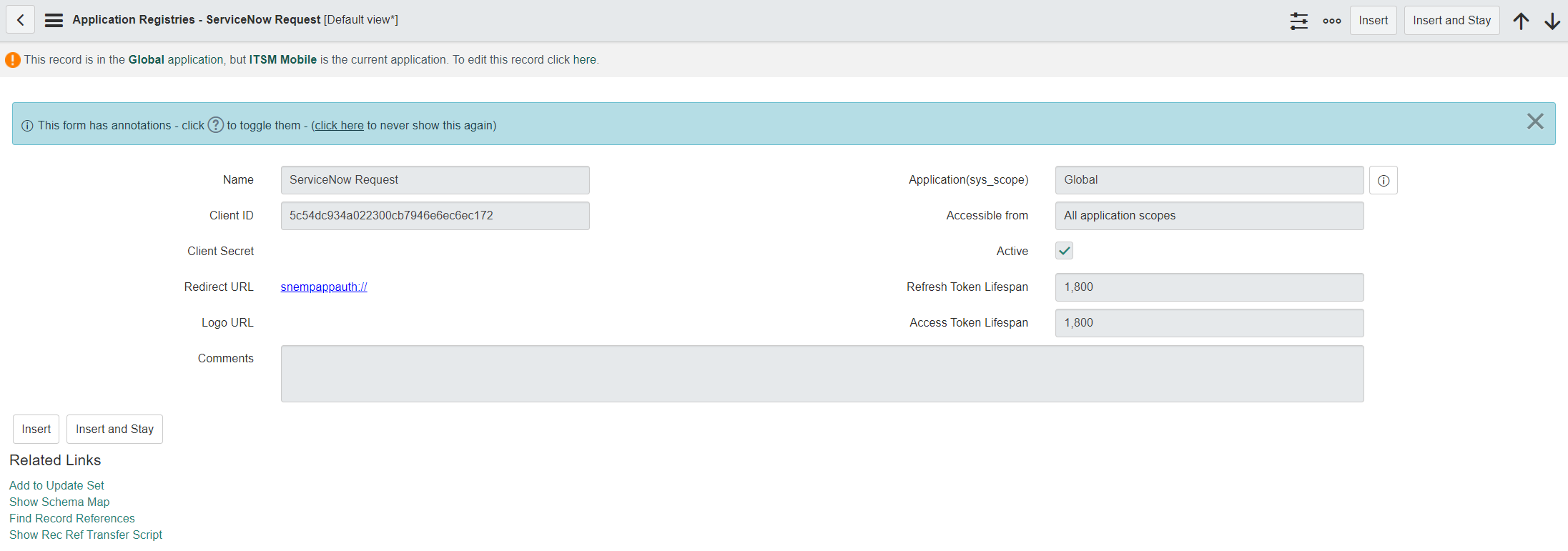Toggle the Active checkbox
This screenshot has height=551, width=1568.
click(1064, 251)
